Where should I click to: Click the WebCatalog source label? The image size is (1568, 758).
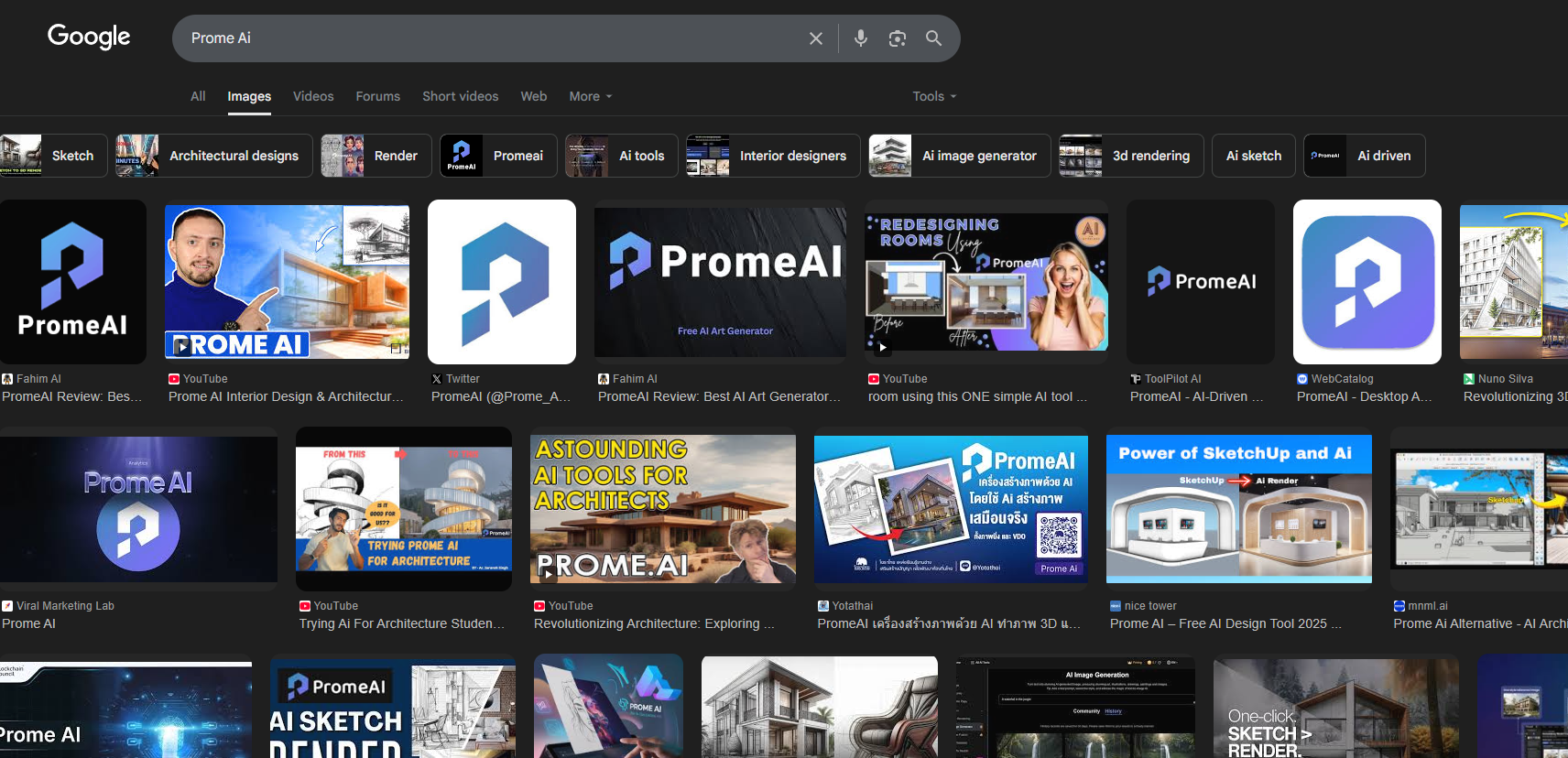(1342, 379)
